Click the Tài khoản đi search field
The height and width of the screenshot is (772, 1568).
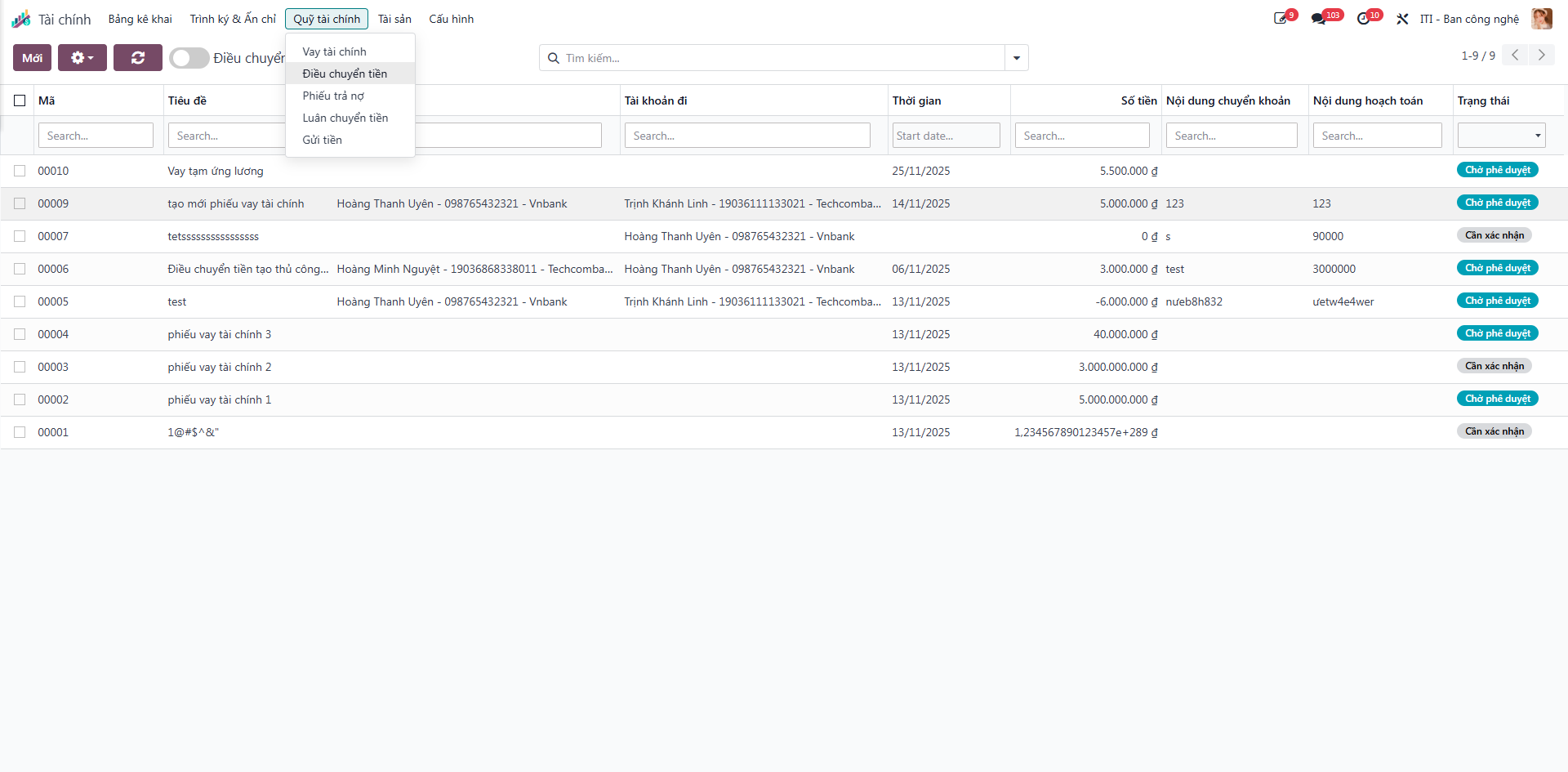point(746,136)
